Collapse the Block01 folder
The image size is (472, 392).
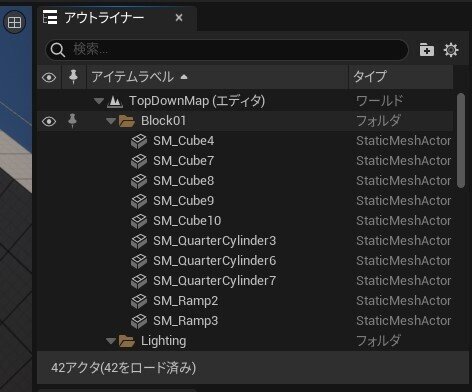111,121
